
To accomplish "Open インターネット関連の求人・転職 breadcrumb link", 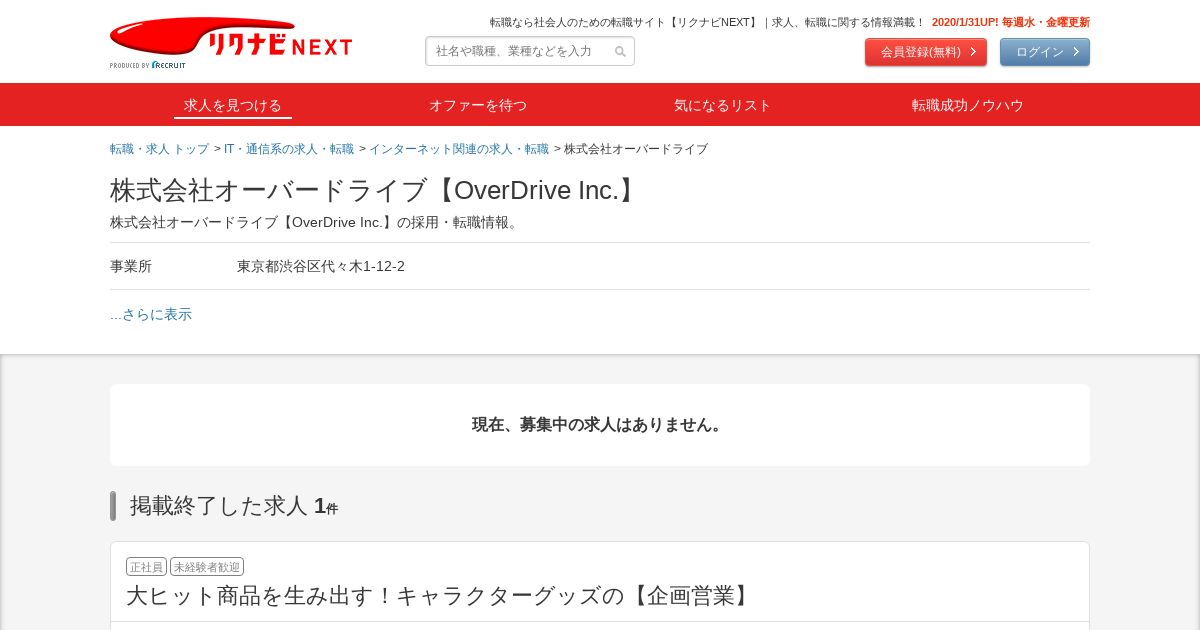I will click(x=459, y=149).
